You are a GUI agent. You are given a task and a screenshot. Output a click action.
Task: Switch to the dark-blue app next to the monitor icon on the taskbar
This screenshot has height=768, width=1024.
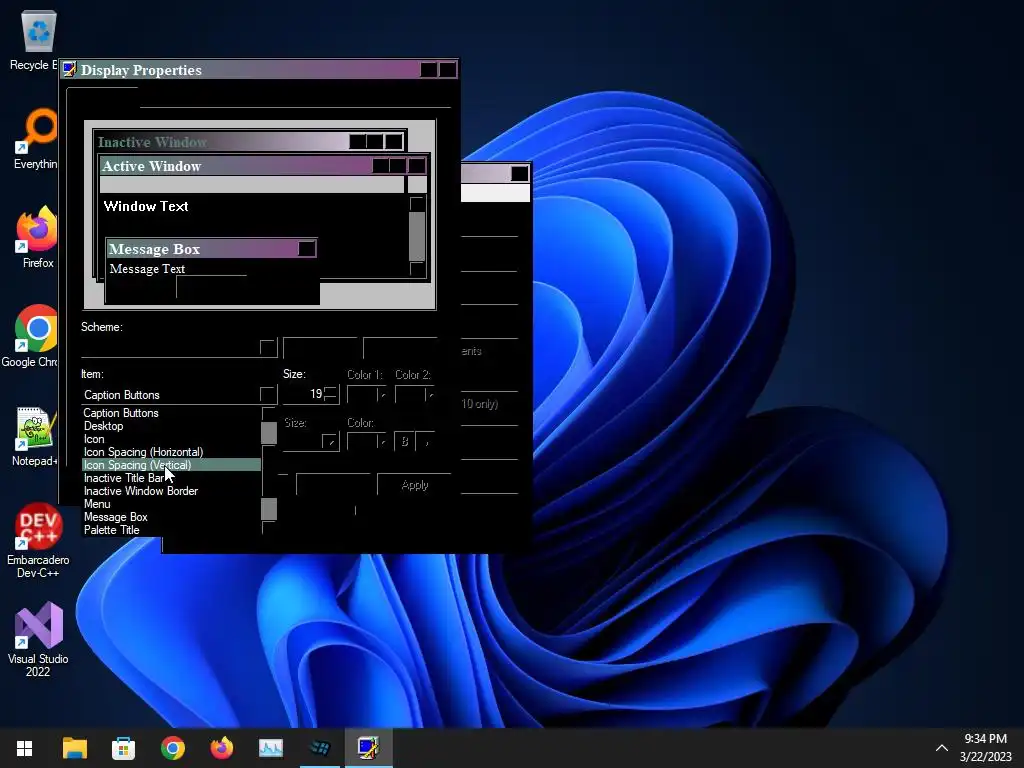pos(319,748)
